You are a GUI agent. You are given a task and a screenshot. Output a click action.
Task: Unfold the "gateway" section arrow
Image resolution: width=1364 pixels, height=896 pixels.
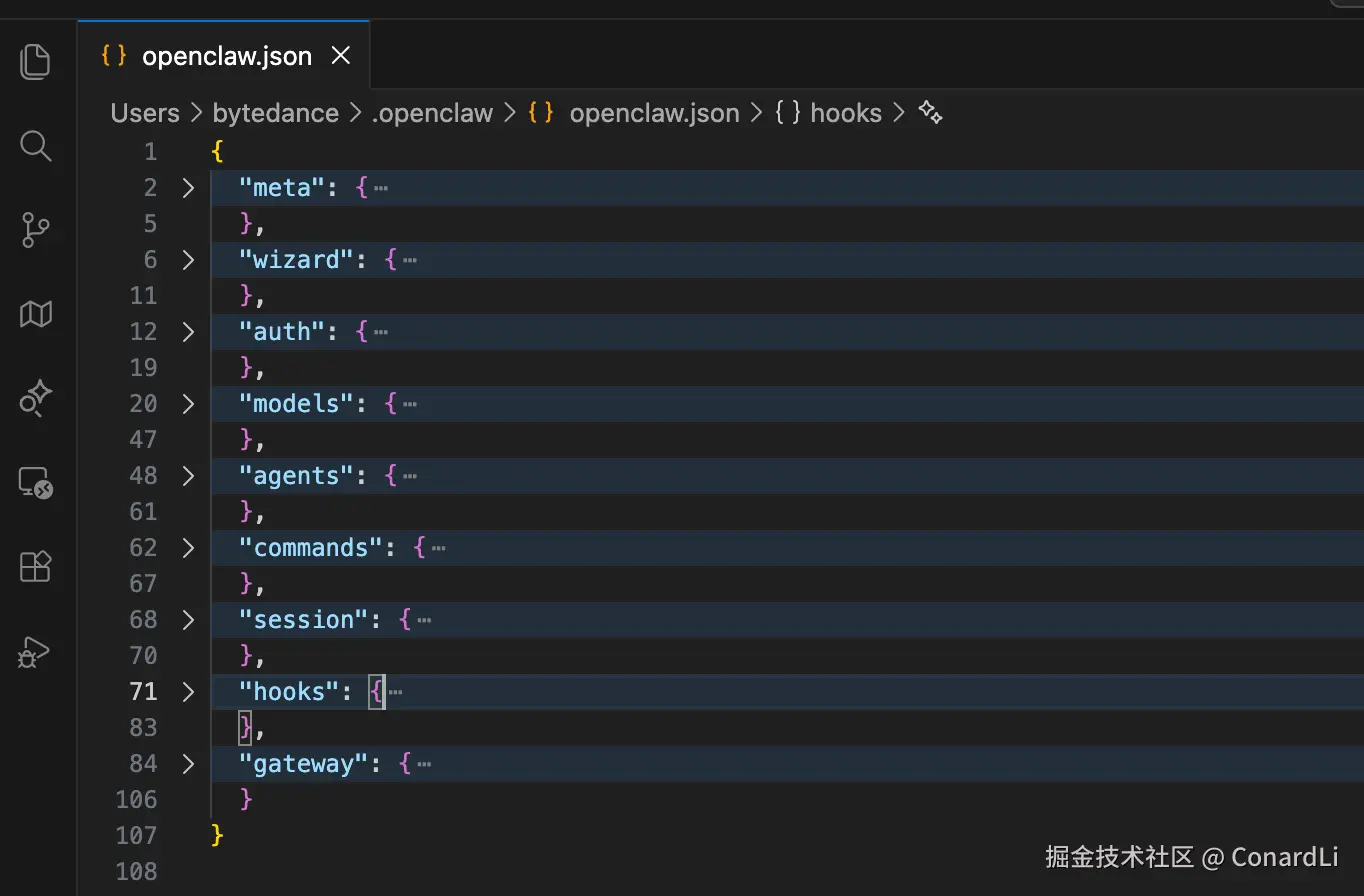188,764
